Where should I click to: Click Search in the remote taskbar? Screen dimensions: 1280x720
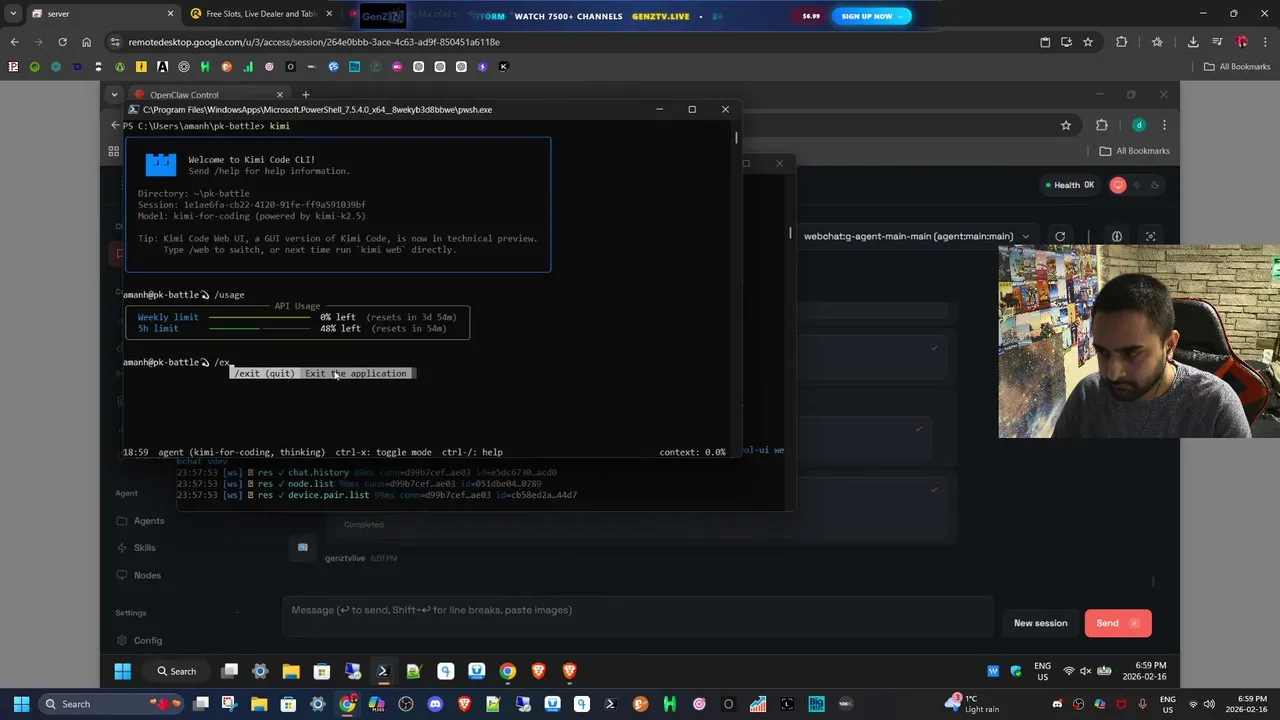[176, 671]
